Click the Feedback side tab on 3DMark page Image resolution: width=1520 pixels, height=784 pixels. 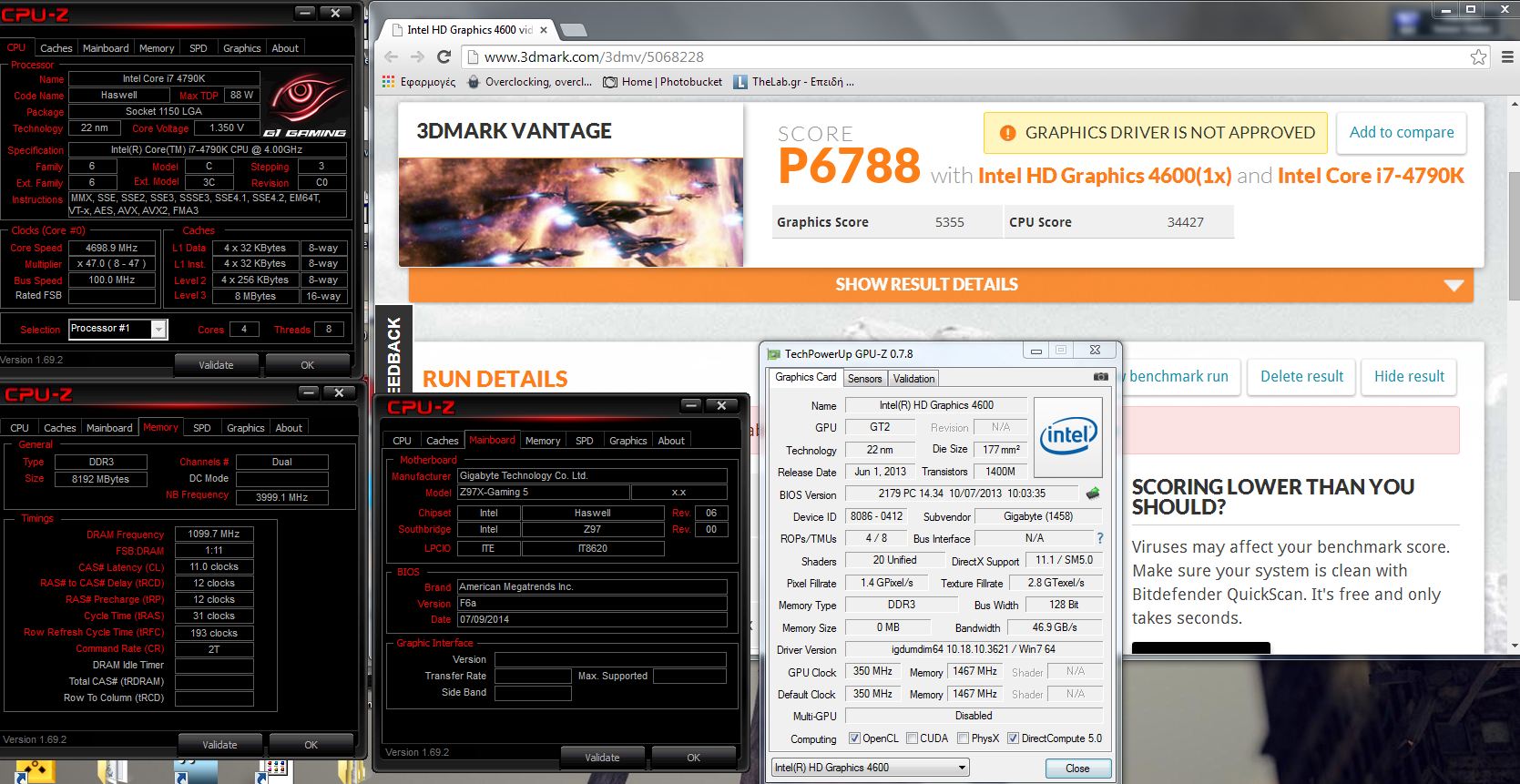pos(393,353)
